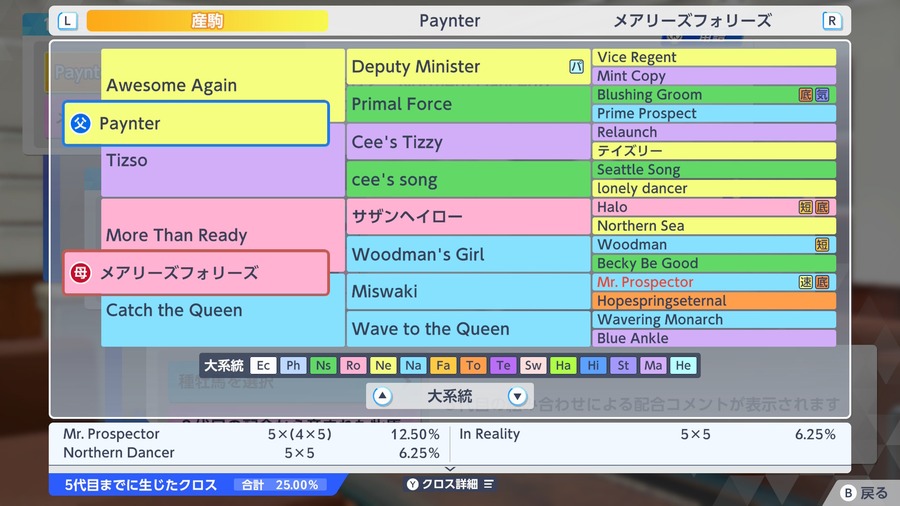Screen dimensions: 900x506
Task: Click the Ne lineage swatch
Action: (383, 365)
